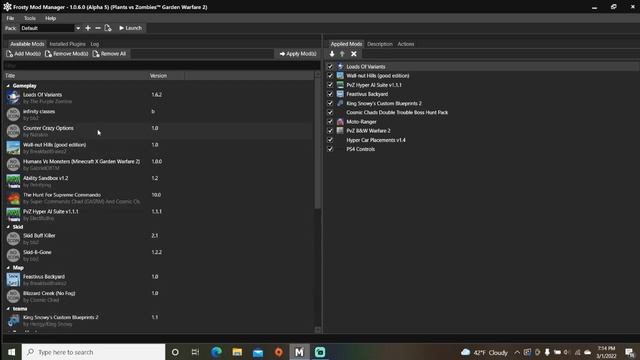Click Counter Crazy Options placeholder icon
Image resolution: width=640 pixels, height=360 pixels.
coord(13,131)
